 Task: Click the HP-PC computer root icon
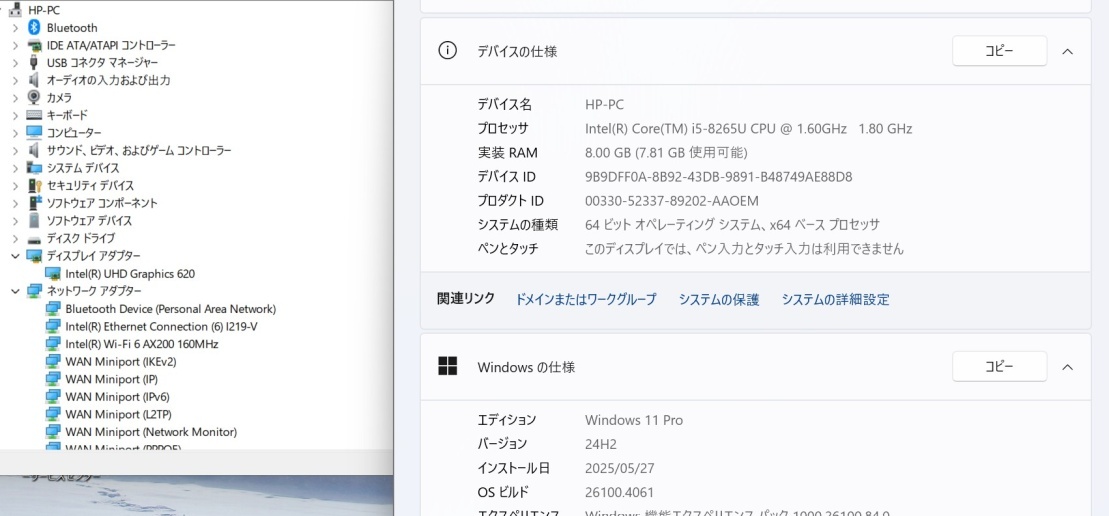pyautogui.click(x=15, y=10)
